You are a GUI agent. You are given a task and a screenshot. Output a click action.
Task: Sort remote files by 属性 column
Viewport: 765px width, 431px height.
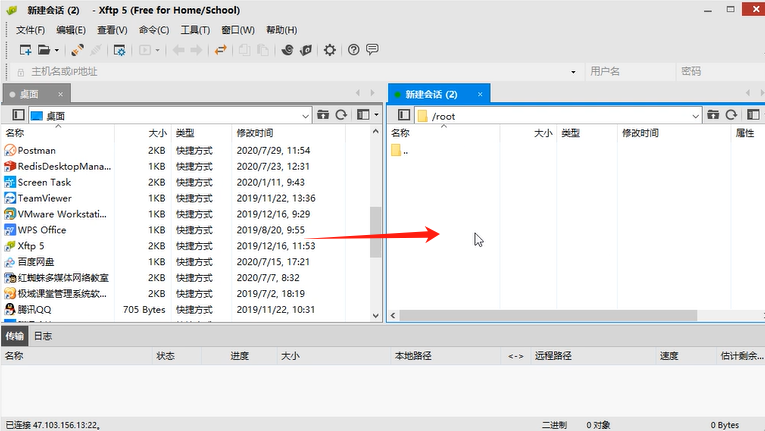pos(748,133)
